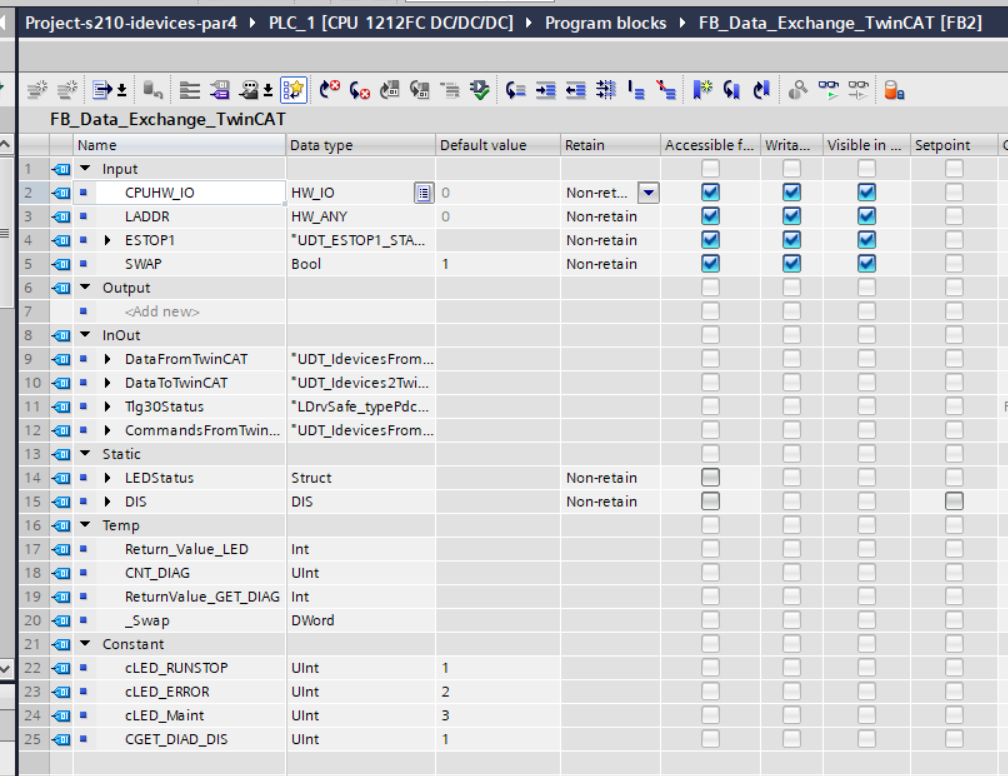Collapse the Static section
This screenshot has width=1008, height=776.
[x=85, y=453]
